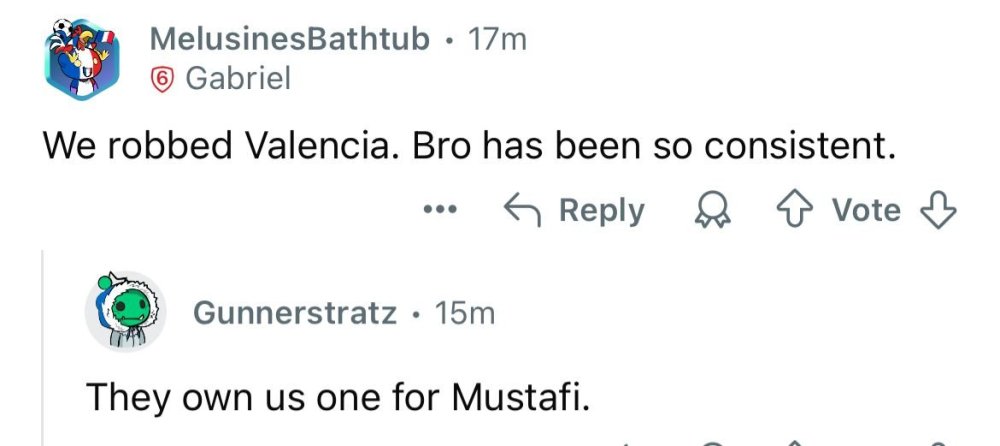
Task: Open the 15m timestamp permalink
Action: 467,313
